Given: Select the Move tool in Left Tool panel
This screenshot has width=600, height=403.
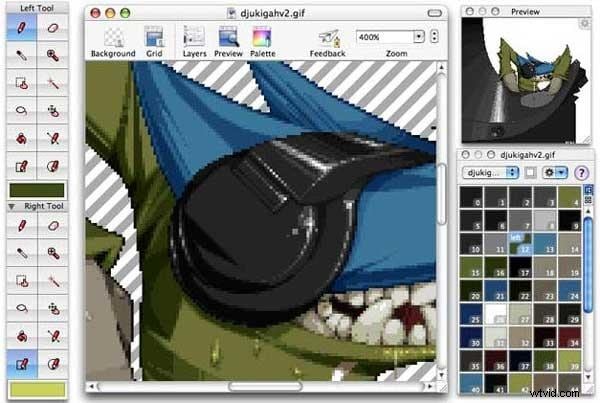Looking at the screenshot, I should 53,111.
